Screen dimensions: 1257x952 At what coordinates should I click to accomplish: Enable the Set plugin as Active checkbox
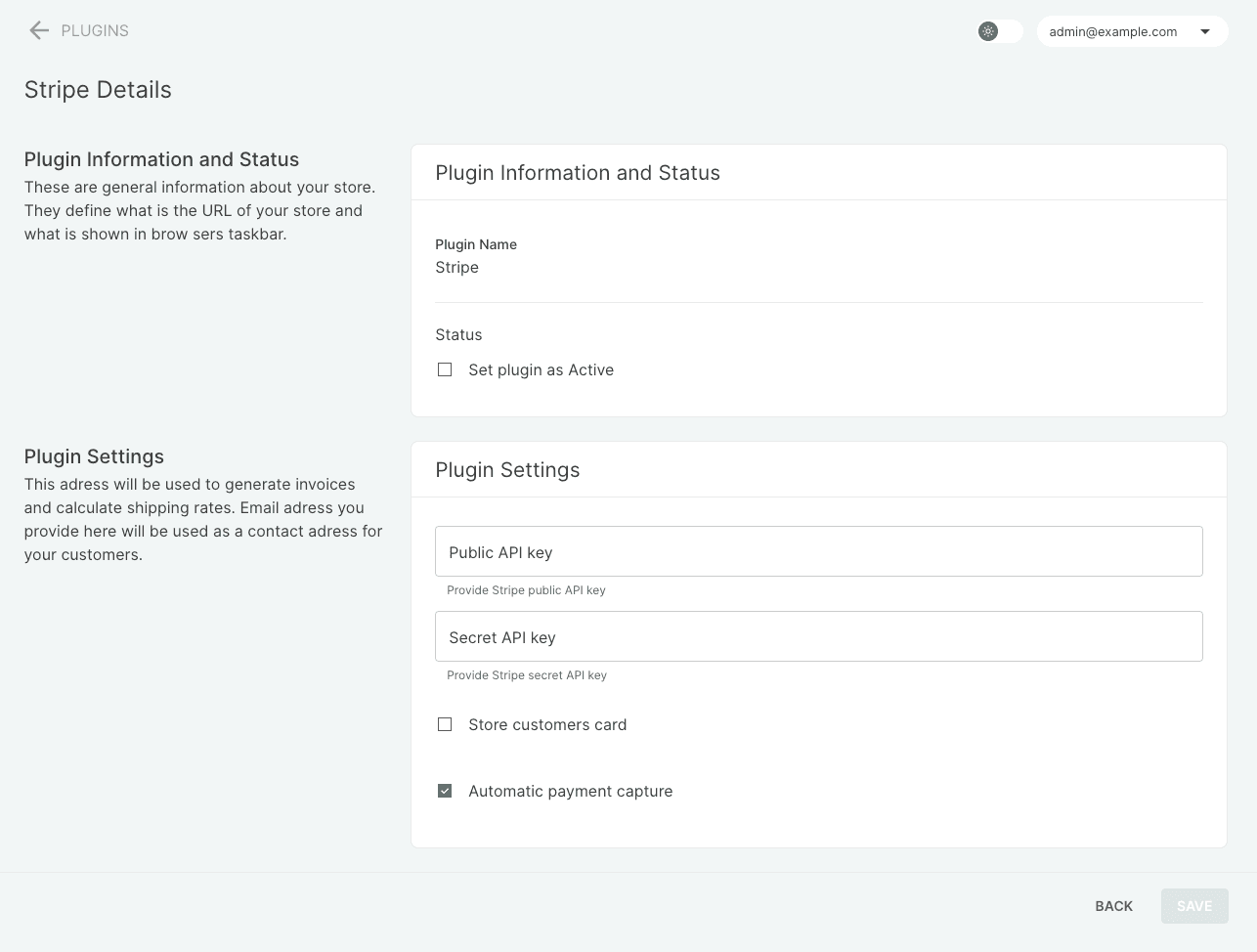[x=445, y=369]
